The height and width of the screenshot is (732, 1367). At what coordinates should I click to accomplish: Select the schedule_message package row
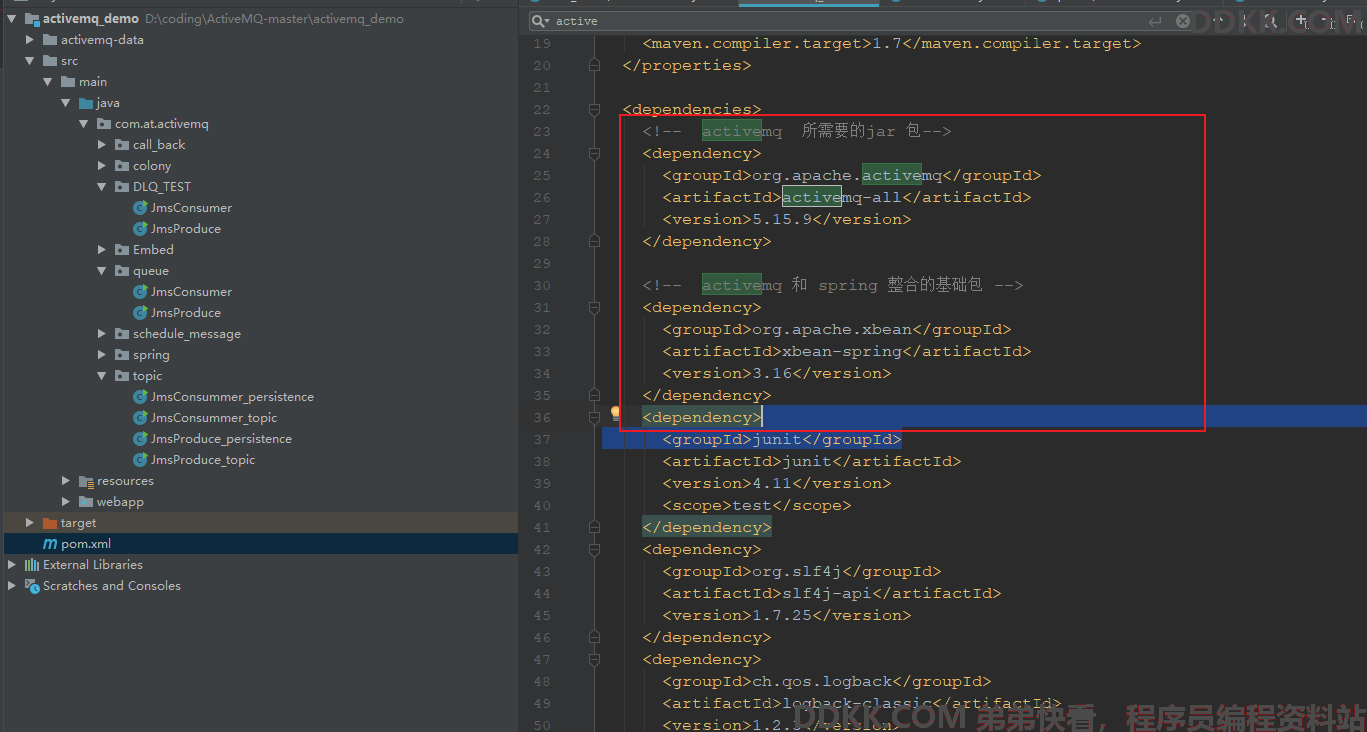pyautogui.click(x=260, y=334)
